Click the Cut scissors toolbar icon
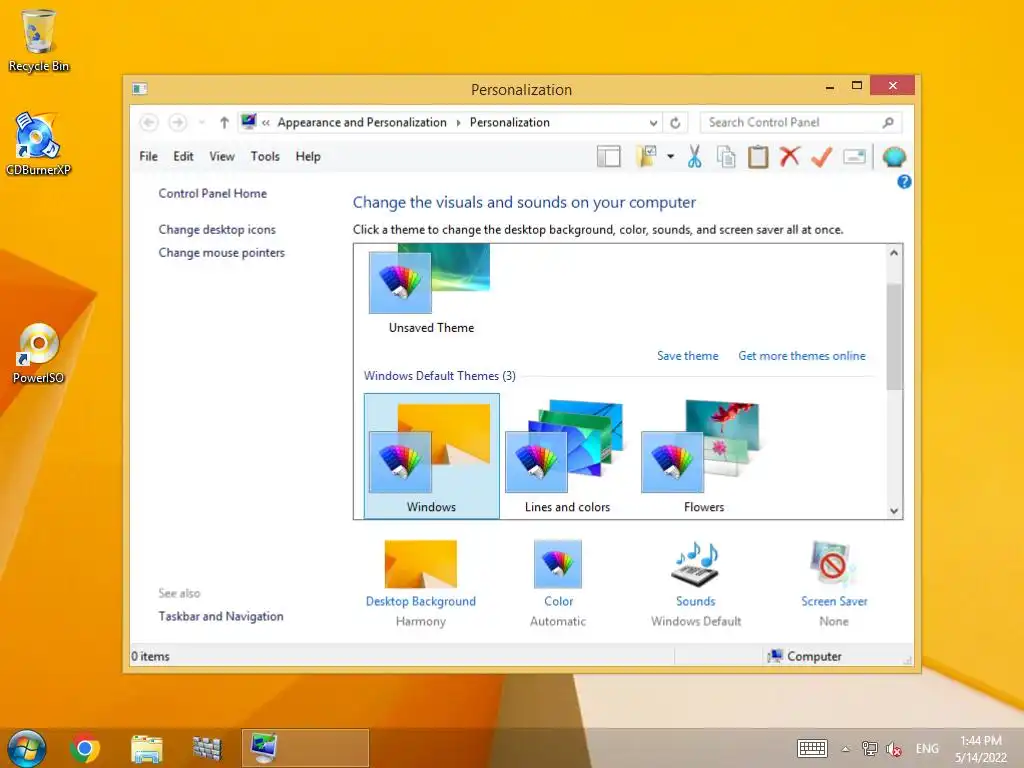Viewport: 1024px width, 768px height. (x=694, y=157)
